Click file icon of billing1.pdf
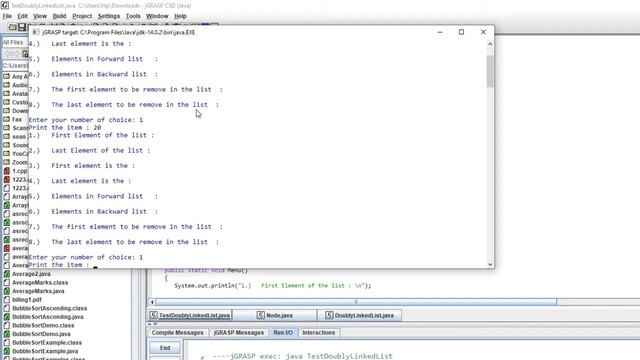Screen dimensions: 640x360 7,300
